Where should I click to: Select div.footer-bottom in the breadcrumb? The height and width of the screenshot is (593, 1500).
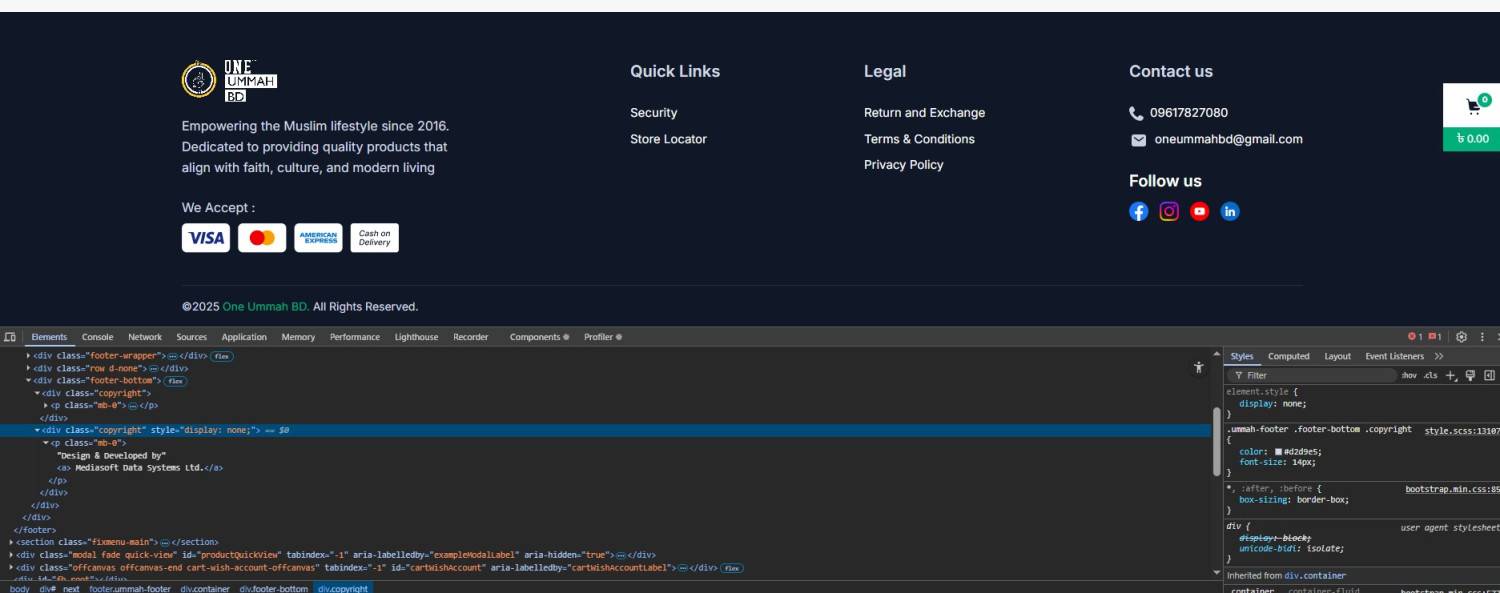274,589
